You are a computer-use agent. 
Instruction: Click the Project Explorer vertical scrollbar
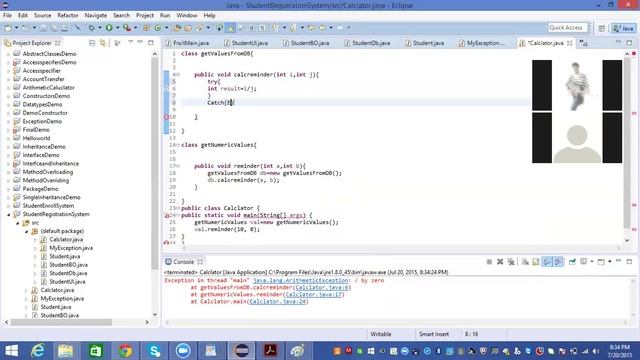click(155, 163)
